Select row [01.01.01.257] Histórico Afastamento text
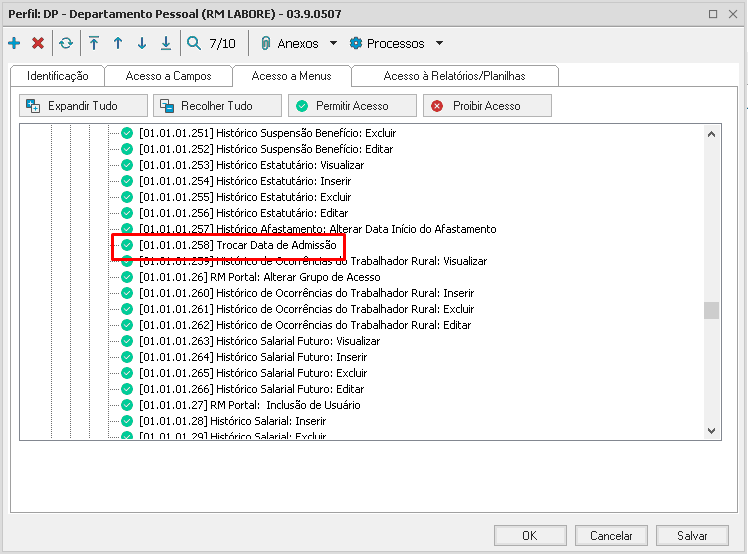This screenshot has height=555, width=748. (318, 229)
